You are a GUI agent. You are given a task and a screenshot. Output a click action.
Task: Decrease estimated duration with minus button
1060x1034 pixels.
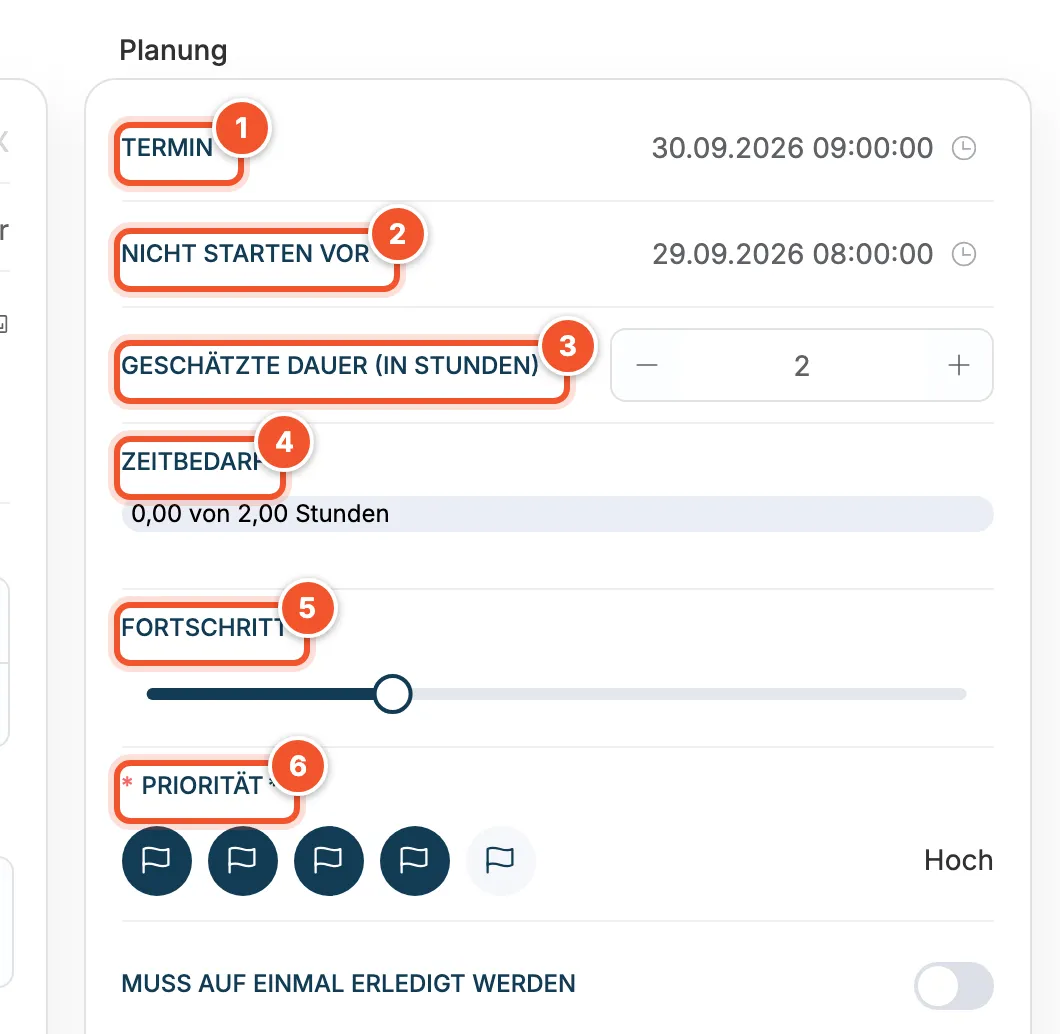[x=647, y=366]
